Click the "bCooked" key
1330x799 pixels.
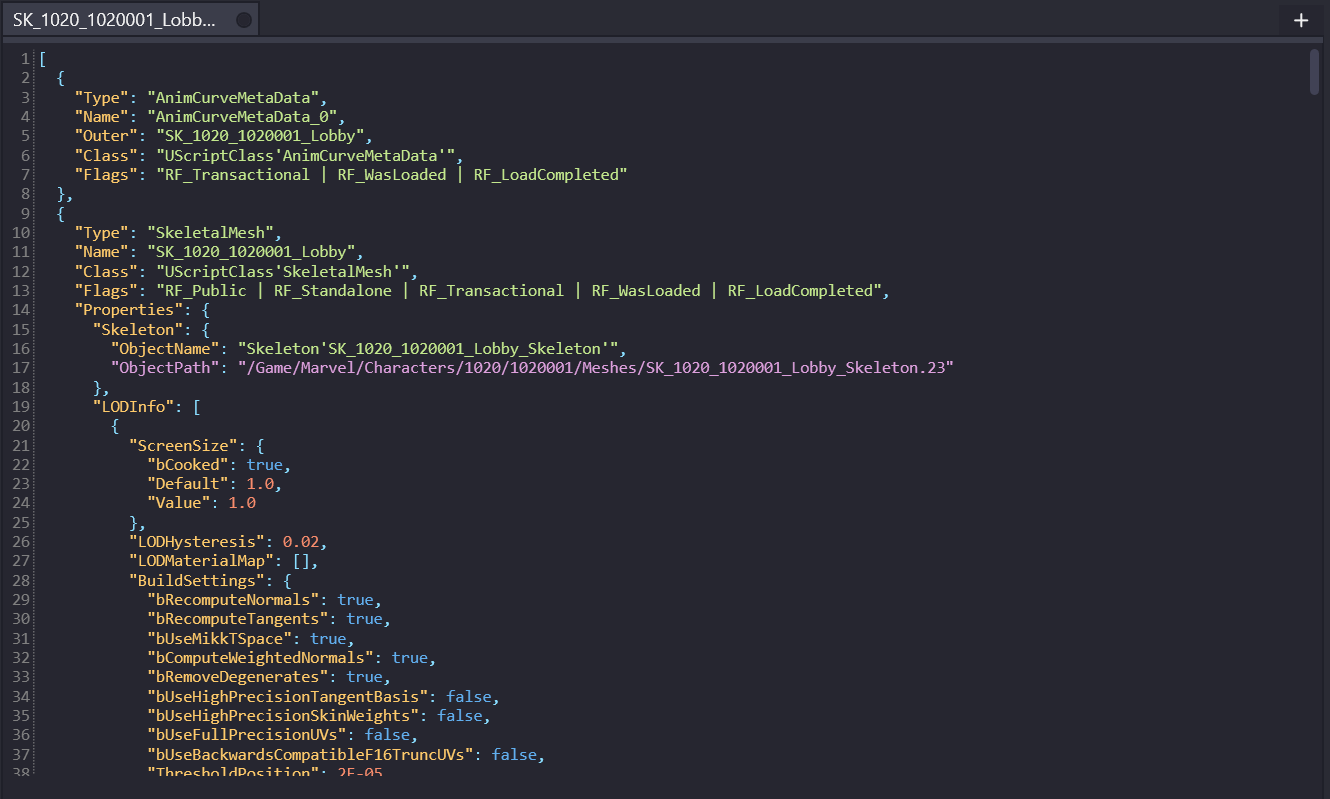click(x=188, y=464)
